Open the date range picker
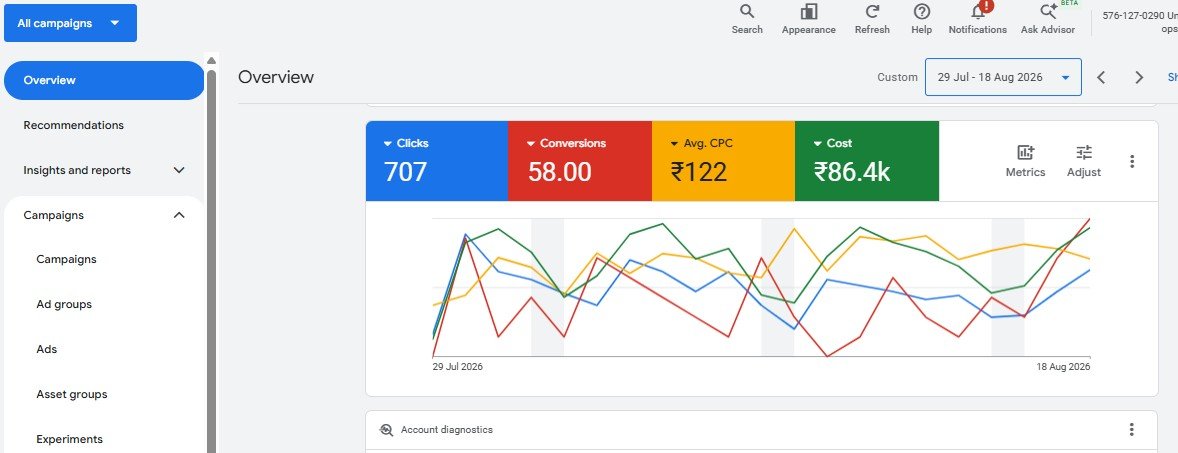1178x453 pixels. [x=1003, y=77]
